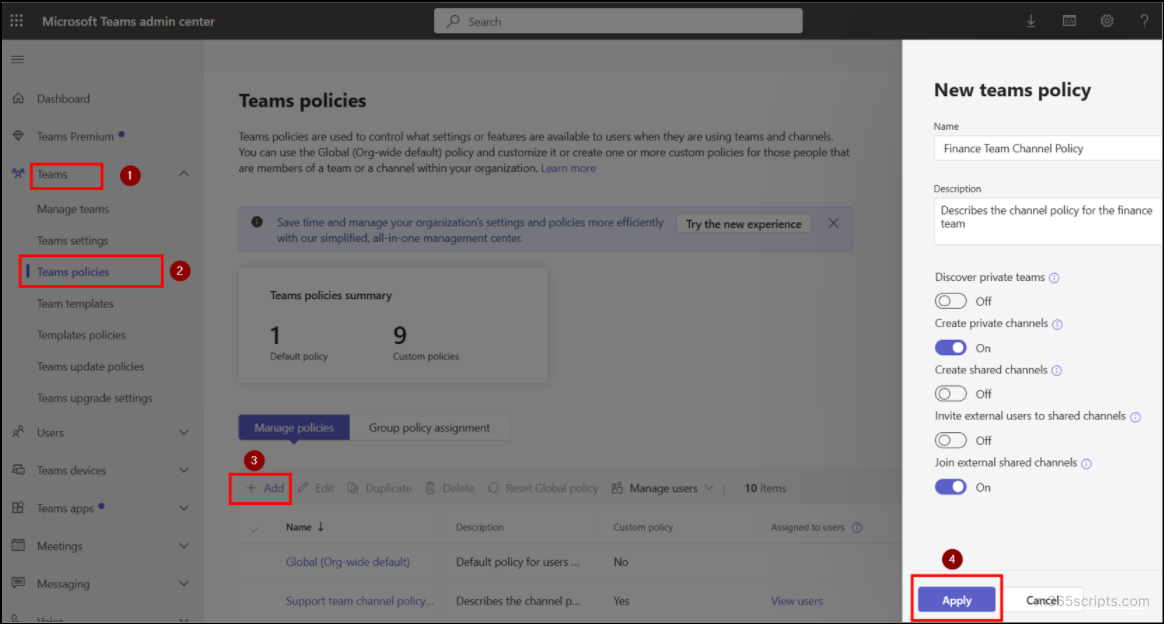Screen dimensions: 1164x624
Task: Click Reset Global policy in toolbar
Action: coord(543,488)
